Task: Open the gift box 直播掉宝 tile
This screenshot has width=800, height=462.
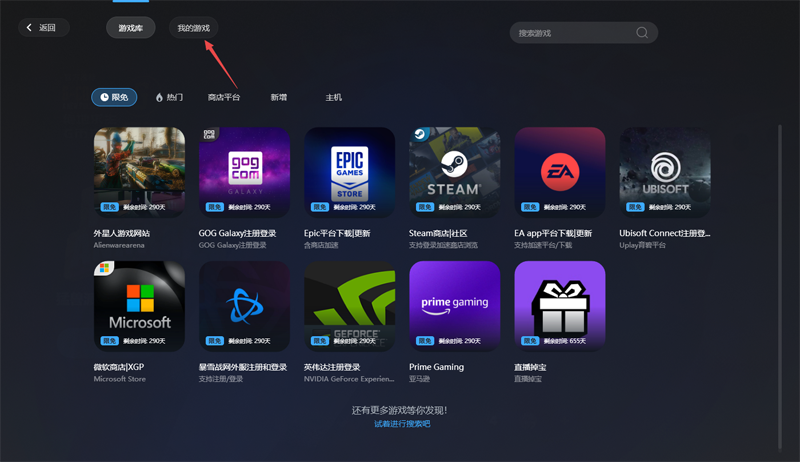Action: (560, 306)
